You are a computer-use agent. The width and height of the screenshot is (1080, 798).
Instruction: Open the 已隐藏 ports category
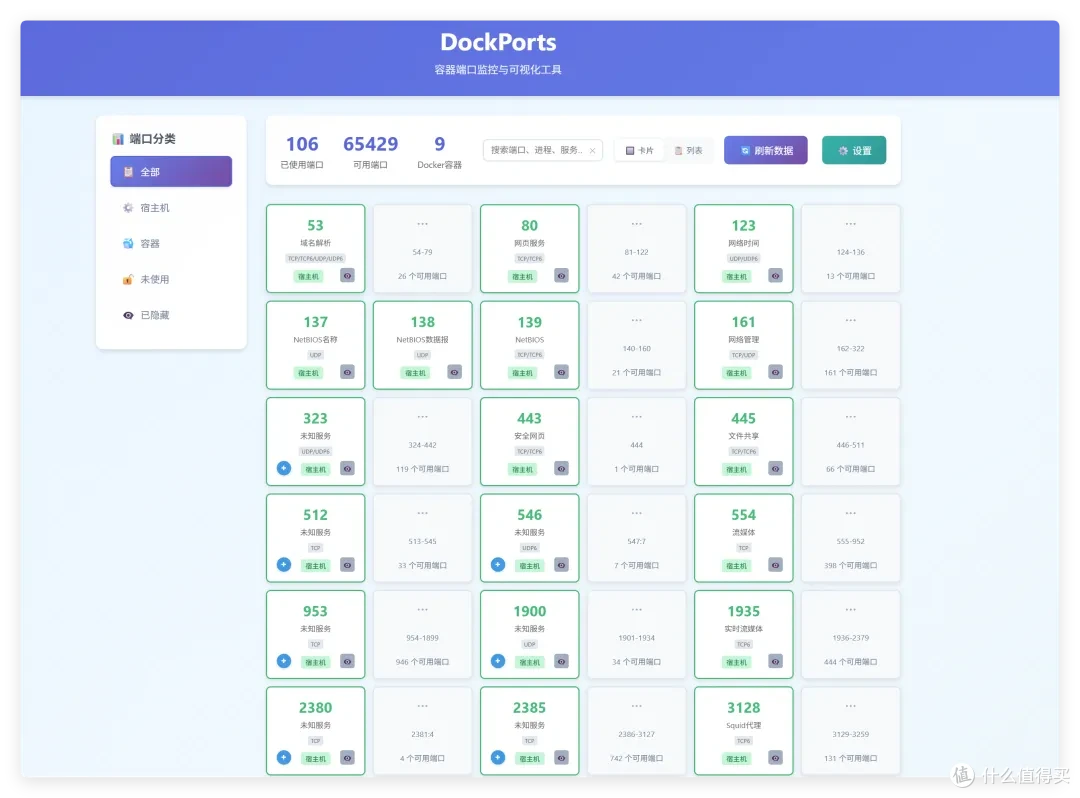click(171, 315)
